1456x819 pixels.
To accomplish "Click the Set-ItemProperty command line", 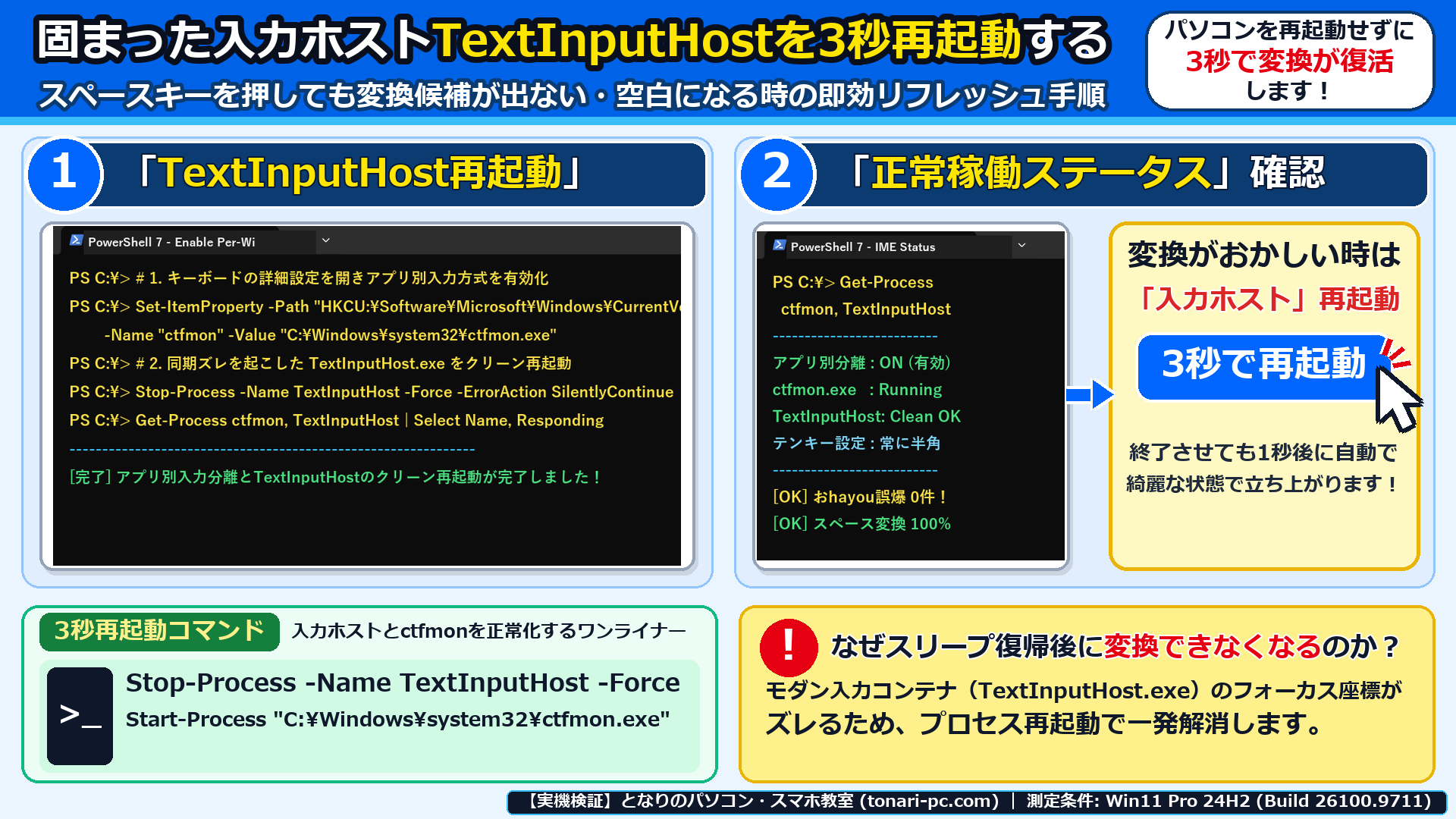I will pyautogui.click(x=375, y=306).
